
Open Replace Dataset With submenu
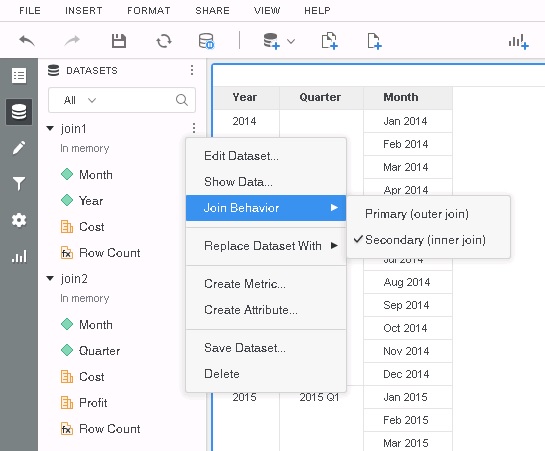[266, 246]
